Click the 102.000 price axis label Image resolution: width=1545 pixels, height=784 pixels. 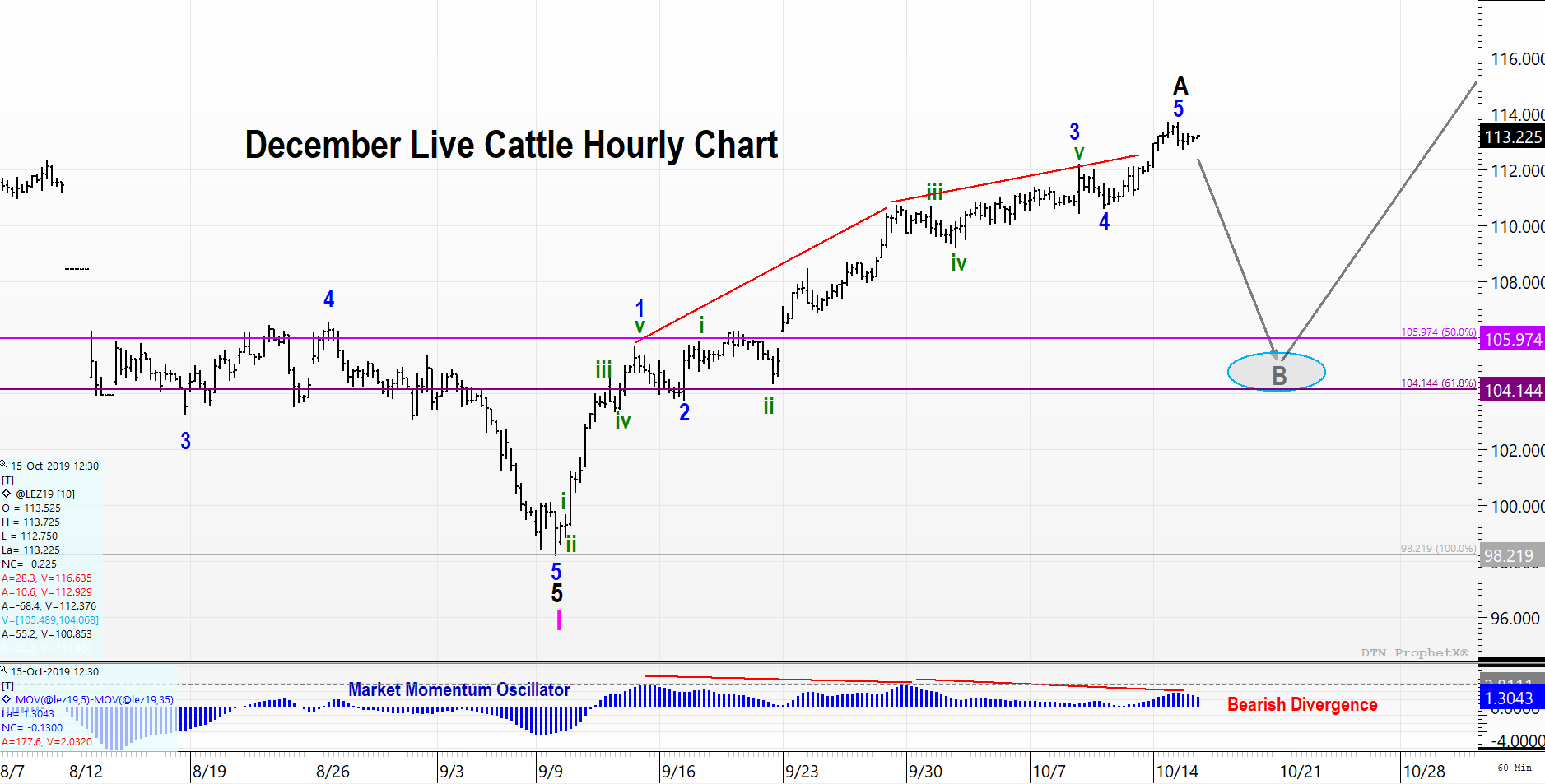(1518, 451)
